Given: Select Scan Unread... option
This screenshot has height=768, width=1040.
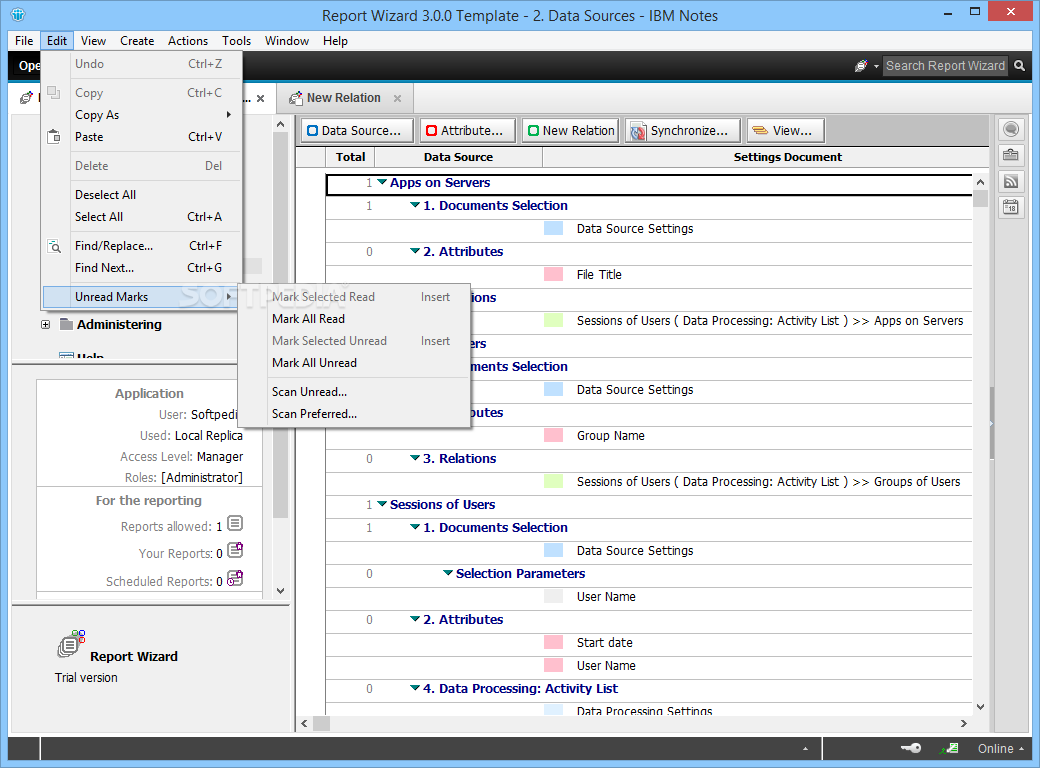Looking at the screenshot, I should pyautogui.click(x=354, y=392).
